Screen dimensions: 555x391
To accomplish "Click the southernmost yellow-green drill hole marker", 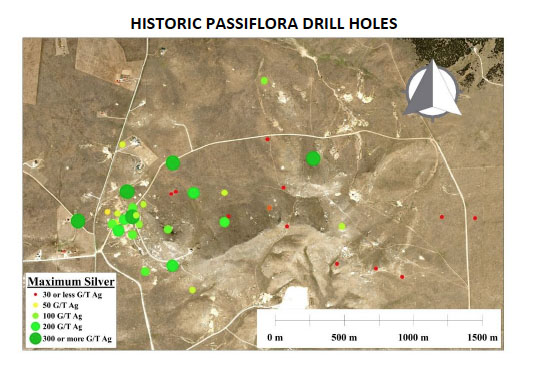I will tap(192, 290).
